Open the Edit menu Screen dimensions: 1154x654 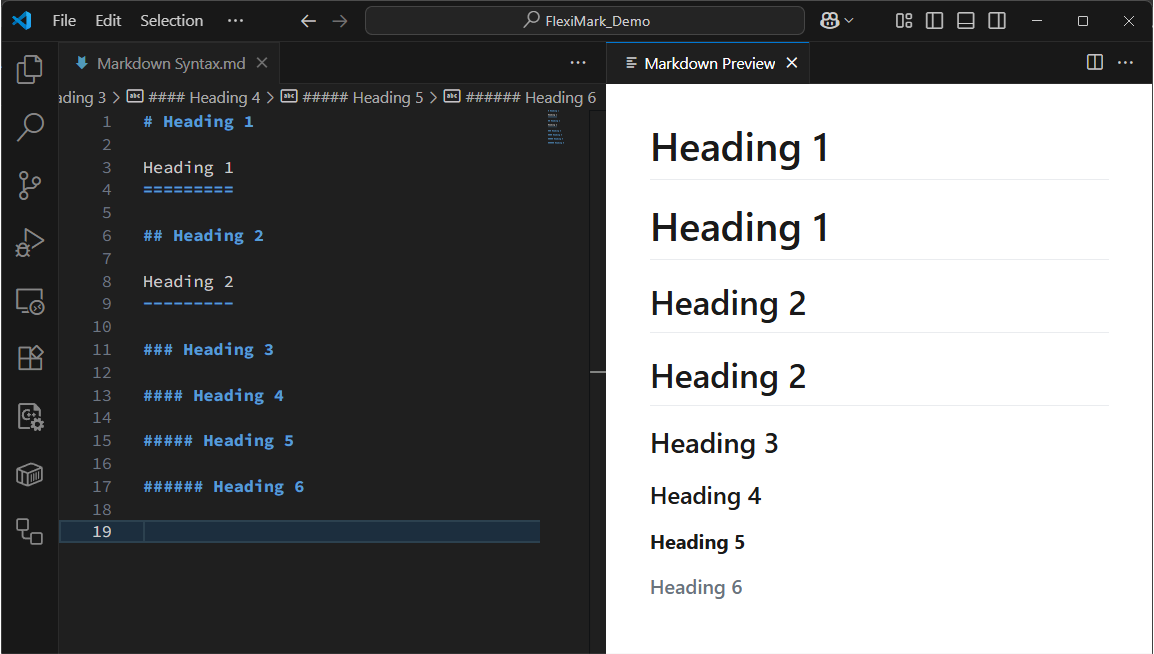(x=107, y=21)
